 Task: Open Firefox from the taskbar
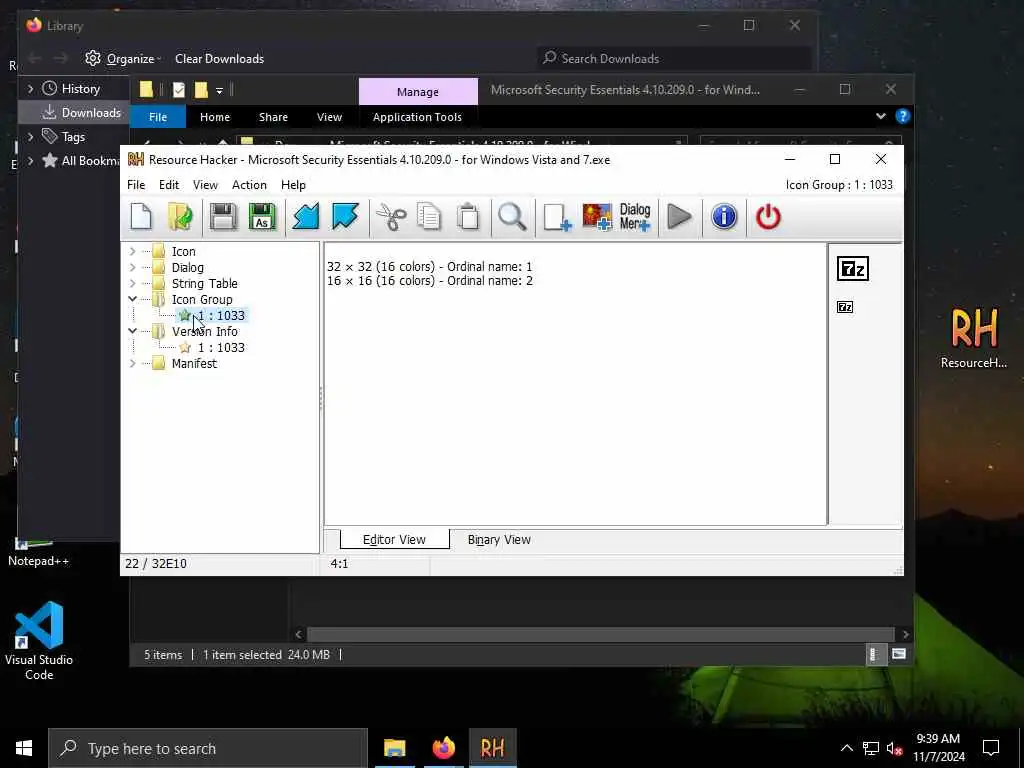pos(443,748)
